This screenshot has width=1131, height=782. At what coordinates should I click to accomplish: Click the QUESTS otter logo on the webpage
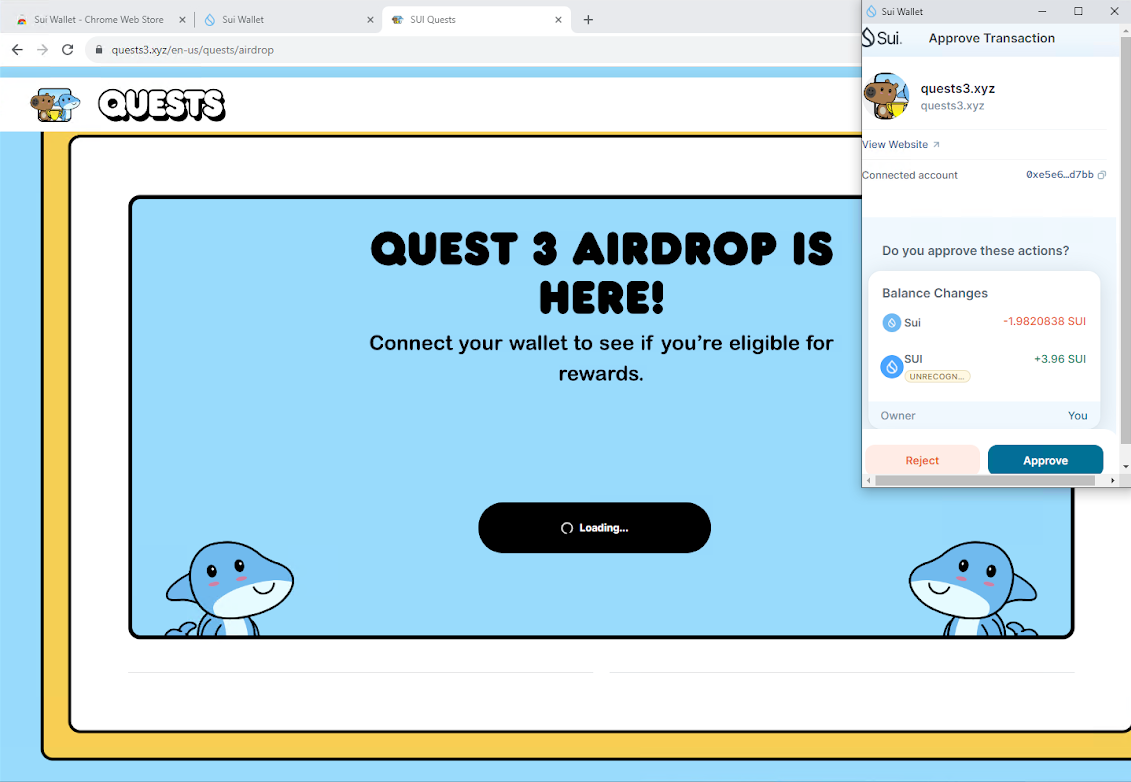[57, 104]
